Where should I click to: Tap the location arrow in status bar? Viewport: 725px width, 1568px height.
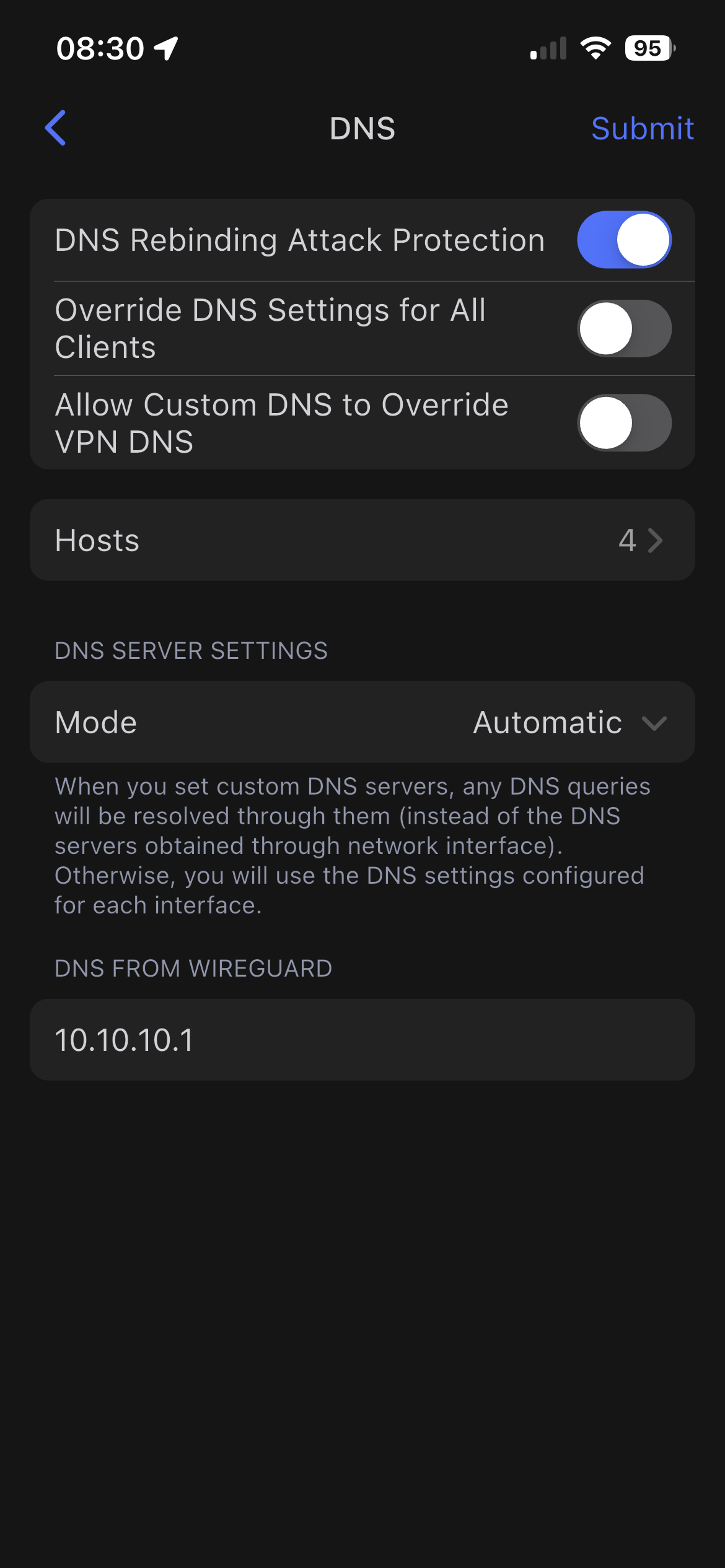[x=166, y=48]
